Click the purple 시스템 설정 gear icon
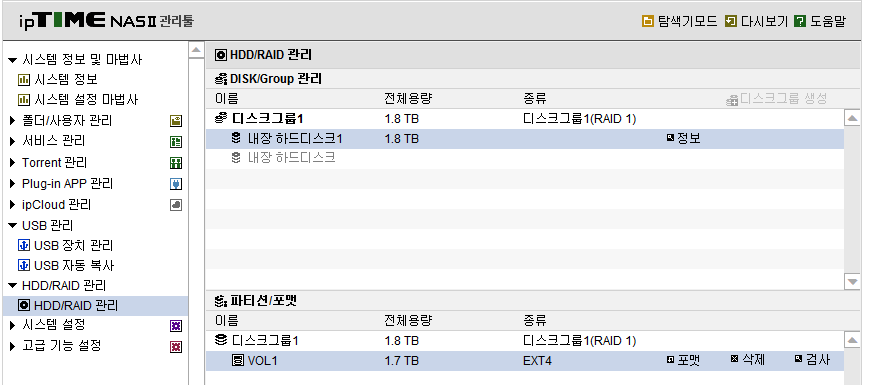874x385 pixels. 176,326
